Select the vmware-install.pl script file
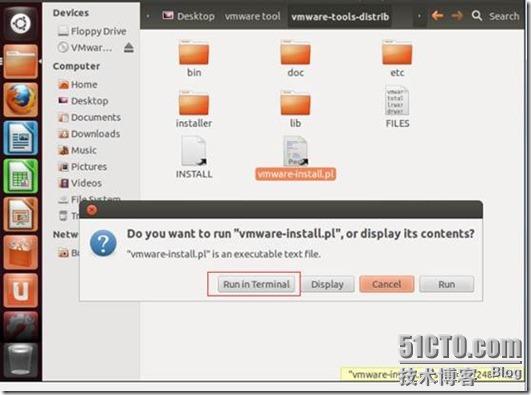Image resolution: width=531 pixels, height=395 pixels. pyautogui.click(x=295, y=158)
